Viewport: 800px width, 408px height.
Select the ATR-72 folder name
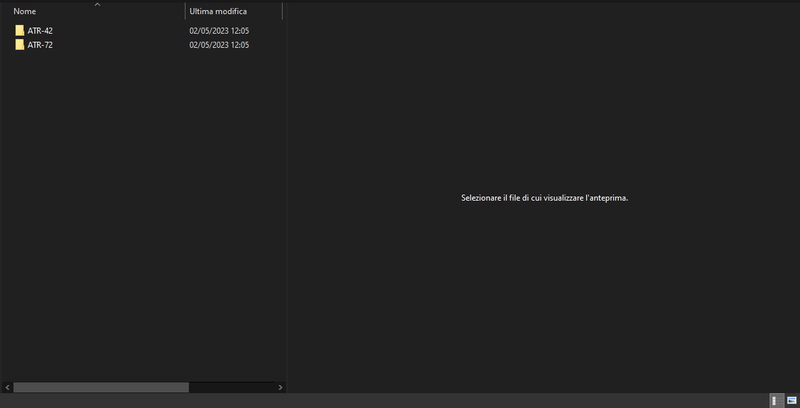coord(40,45)
